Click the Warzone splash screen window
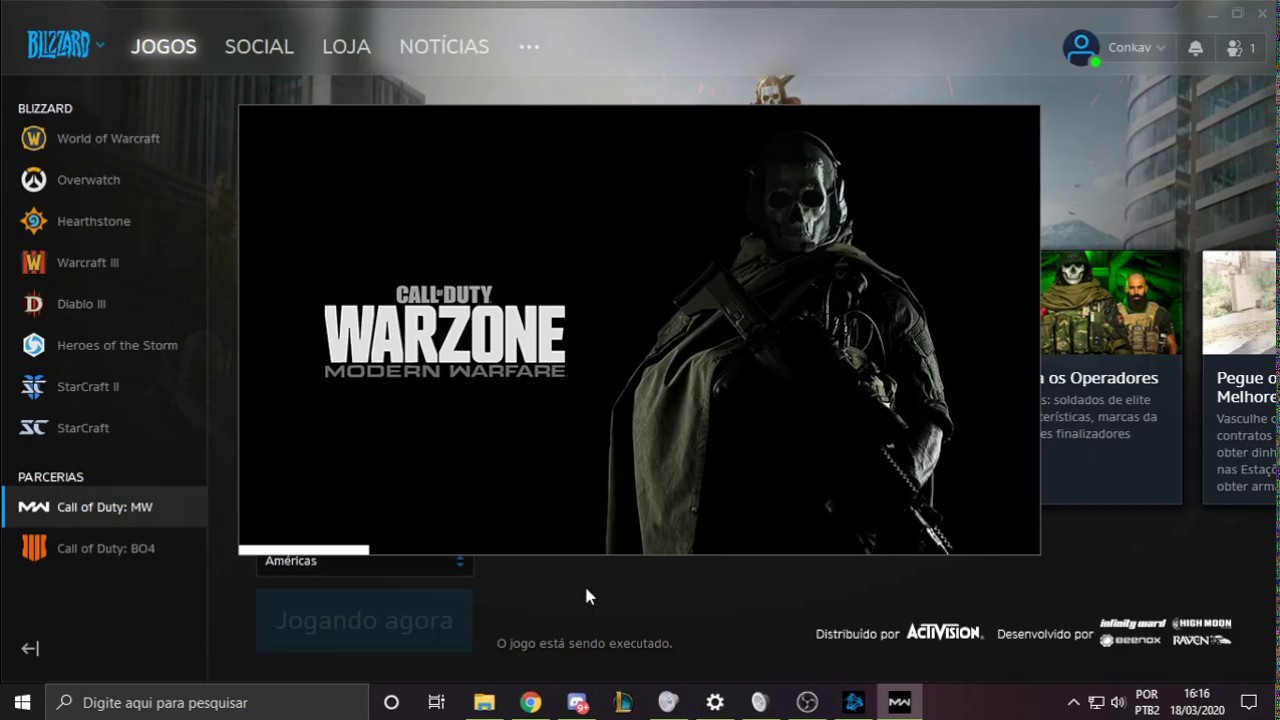This screenshot has height=720, width=1280. 639,329
